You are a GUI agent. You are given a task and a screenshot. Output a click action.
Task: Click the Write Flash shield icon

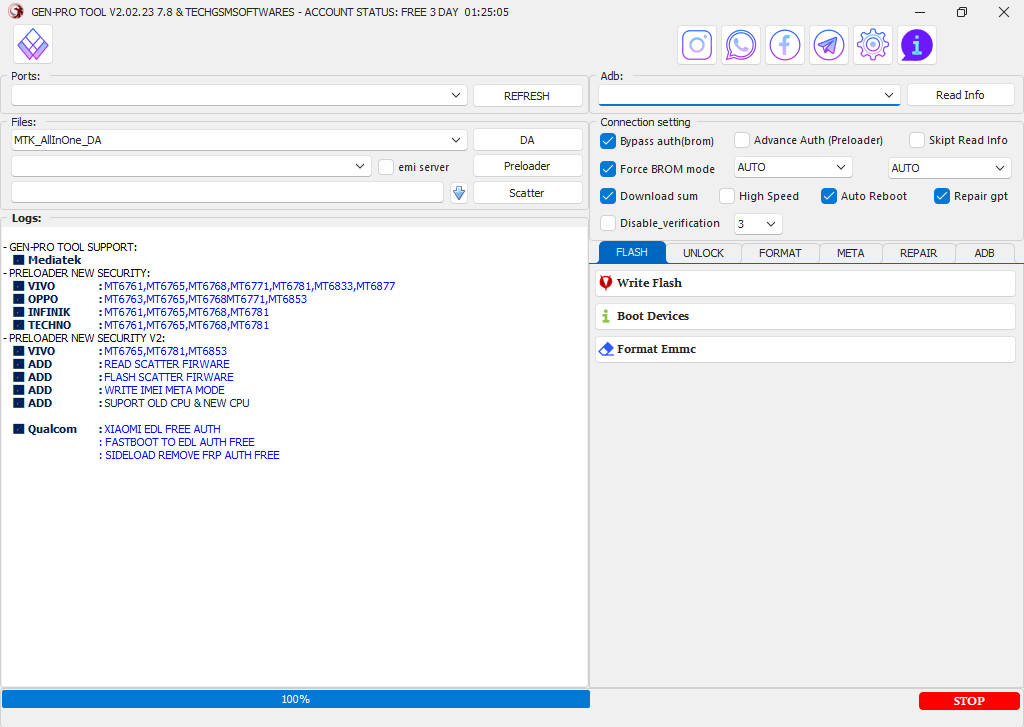tap(606, 283)
